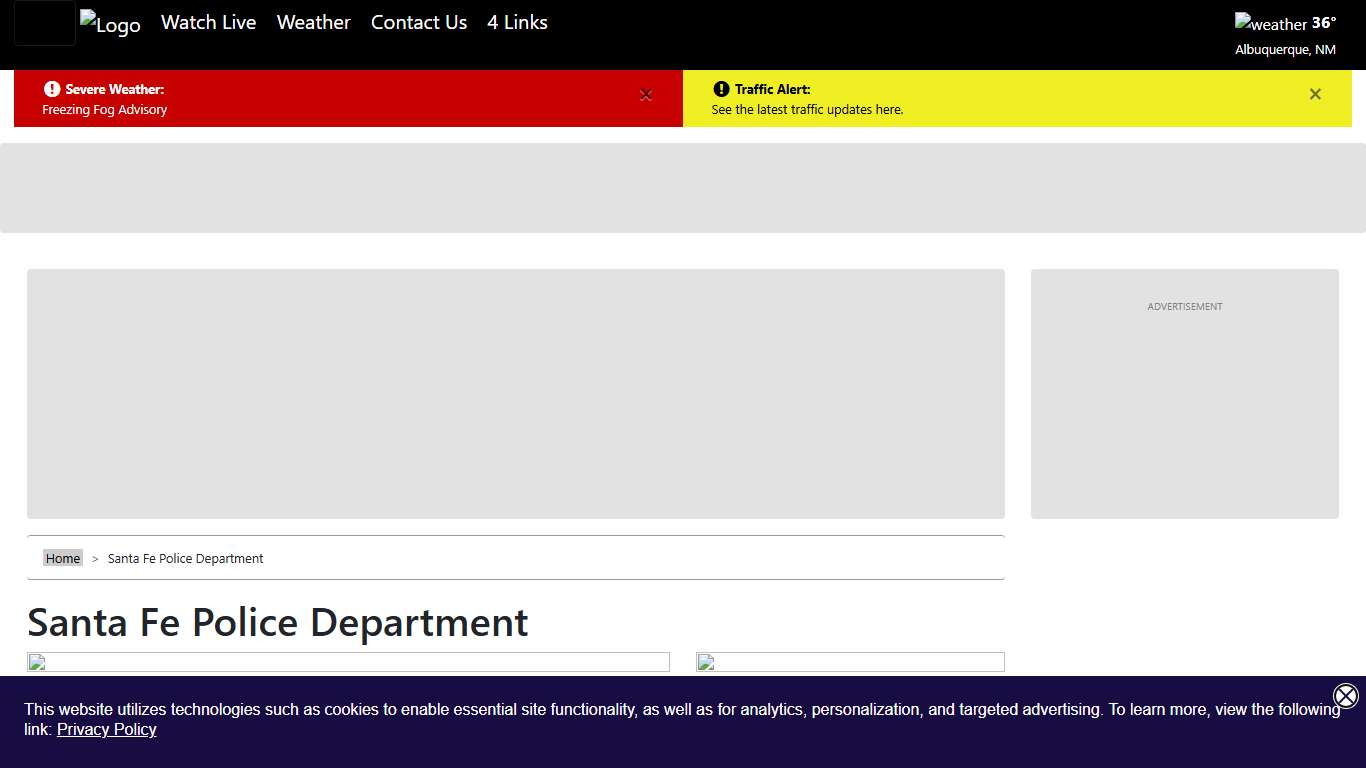Viewport: 1366px width, 768px height.
Task: Click the Traffic Alert exclamation icon
Action: [x=721, y=89]
